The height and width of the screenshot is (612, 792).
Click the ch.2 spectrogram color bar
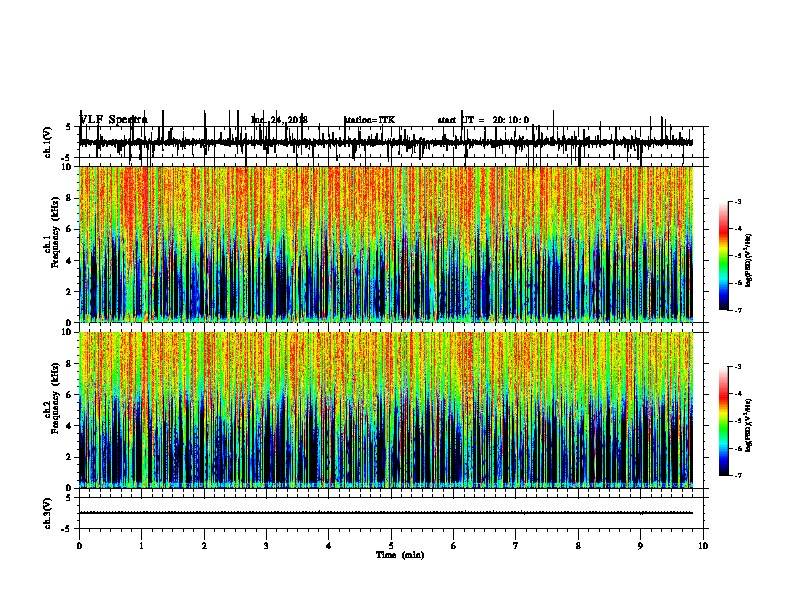[724, 421]
